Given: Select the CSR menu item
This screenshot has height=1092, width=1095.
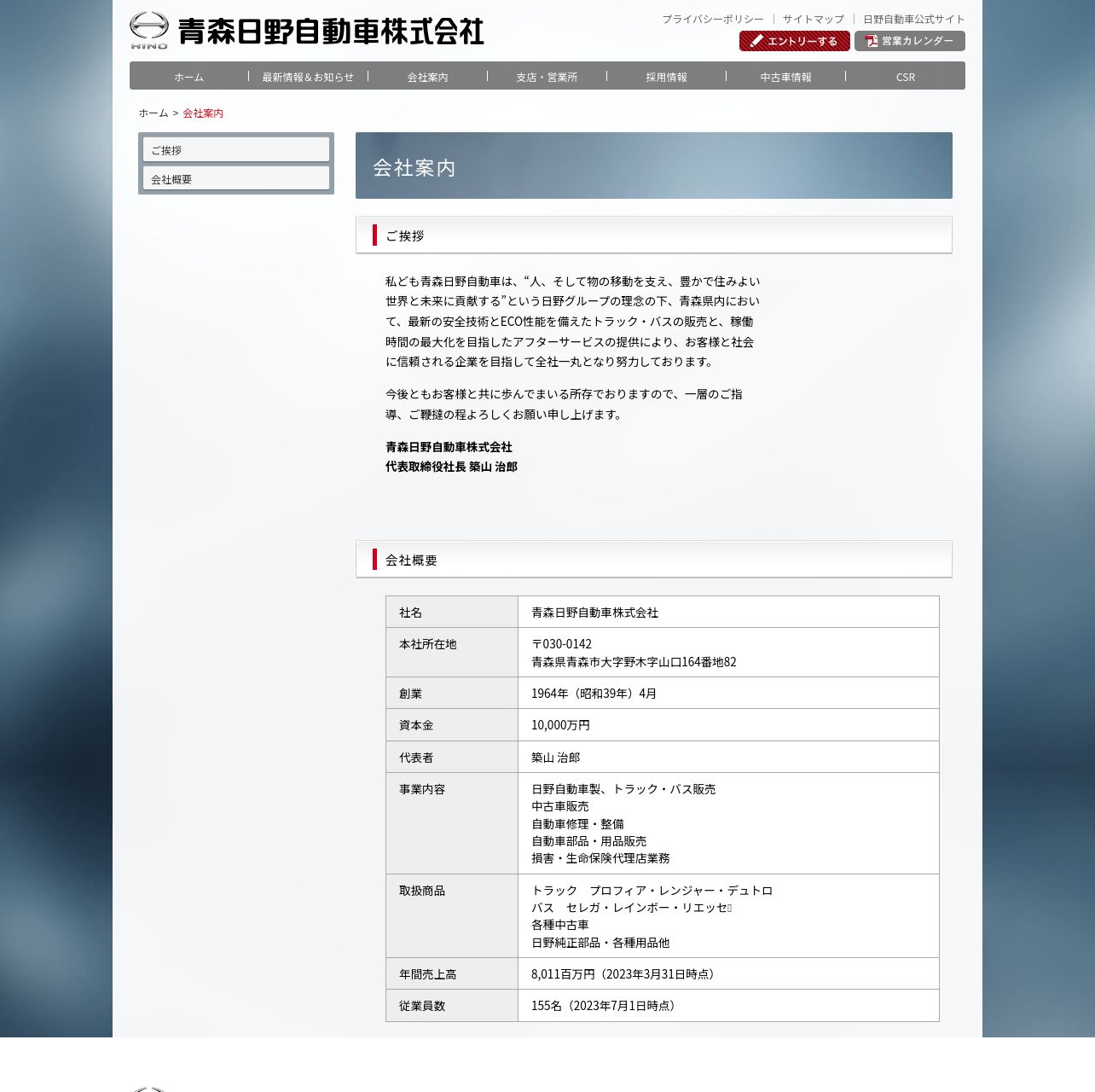Looking at the screenshot, I should pos(905,77).
